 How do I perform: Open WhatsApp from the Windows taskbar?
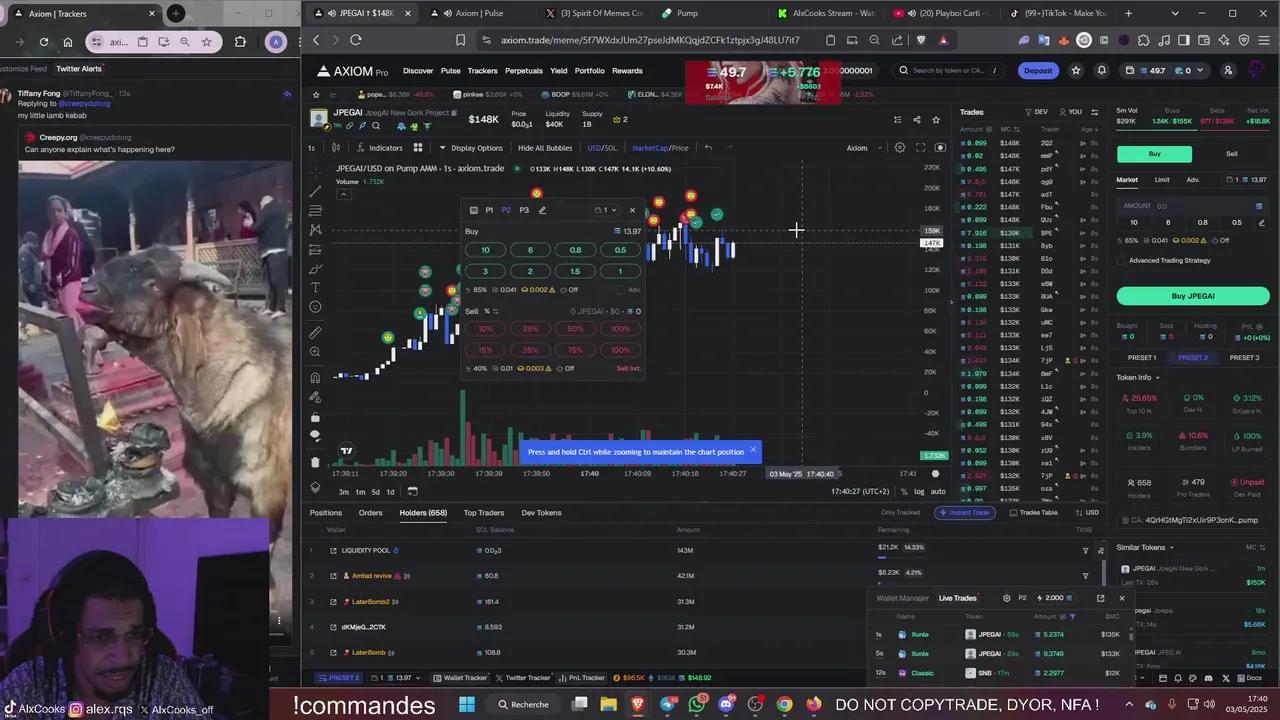(697, 704)
